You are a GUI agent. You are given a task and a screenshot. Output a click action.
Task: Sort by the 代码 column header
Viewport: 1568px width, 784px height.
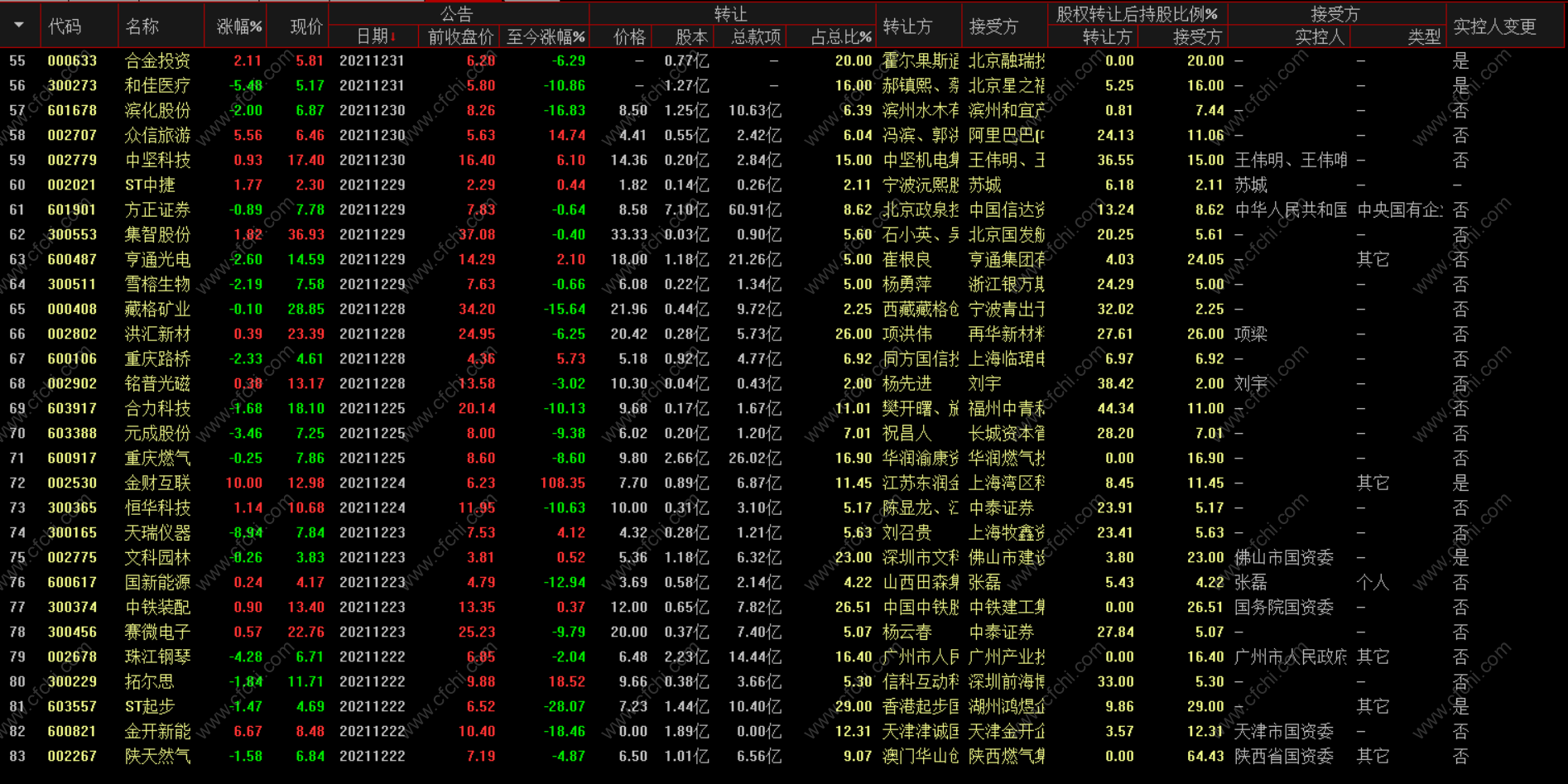coord(65,26)
